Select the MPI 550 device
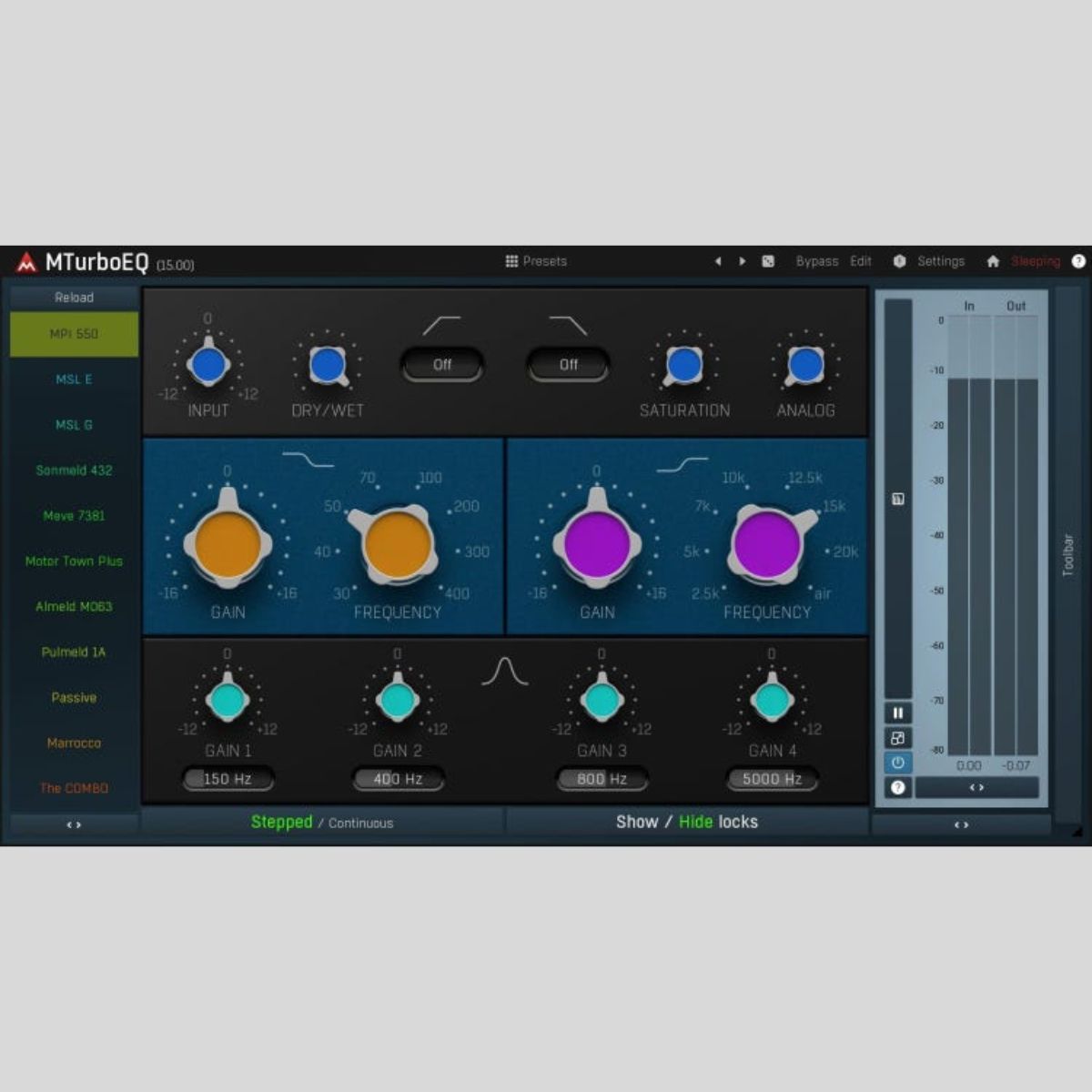 coord(74,334)
